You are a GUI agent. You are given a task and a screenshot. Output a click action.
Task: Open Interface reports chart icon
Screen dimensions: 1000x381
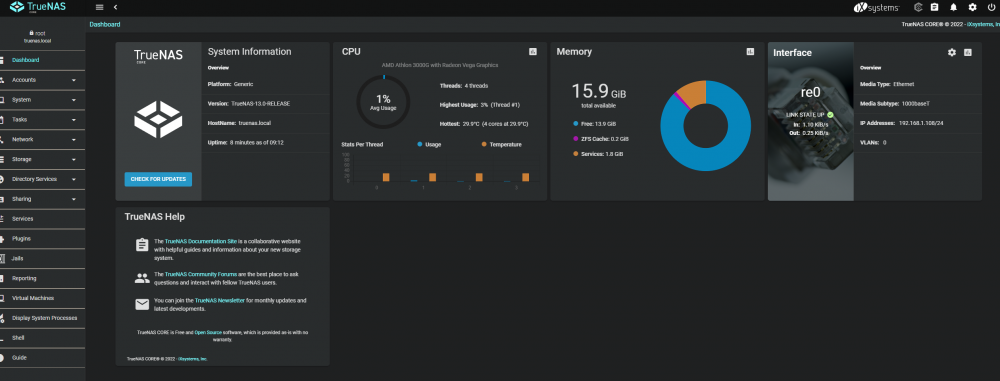click(967, 52)
